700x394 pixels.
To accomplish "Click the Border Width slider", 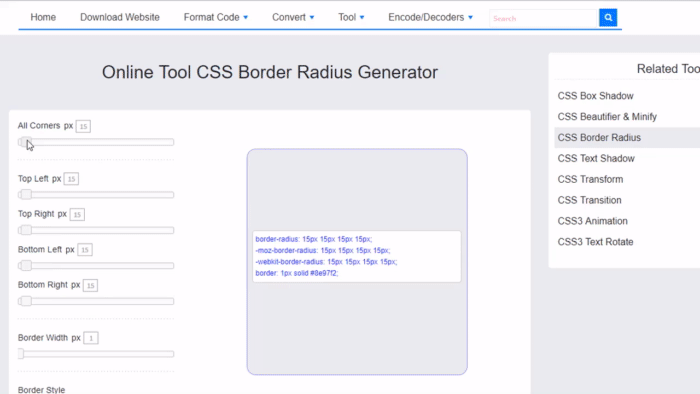I will 96,354.
